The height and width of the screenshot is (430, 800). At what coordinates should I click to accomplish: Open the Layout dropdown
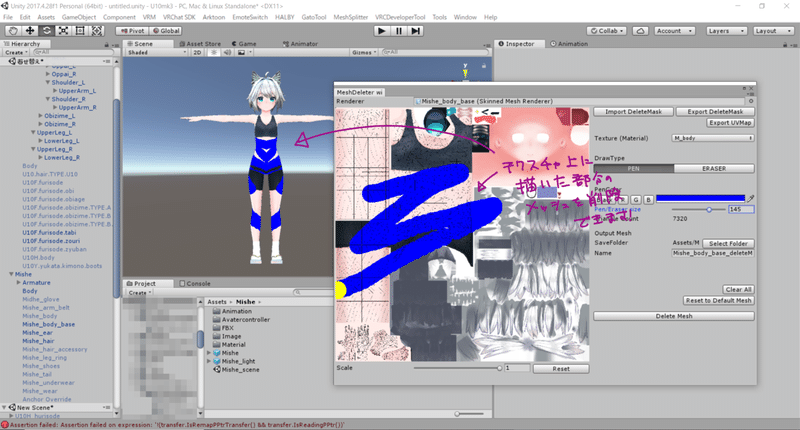(772, 31)
